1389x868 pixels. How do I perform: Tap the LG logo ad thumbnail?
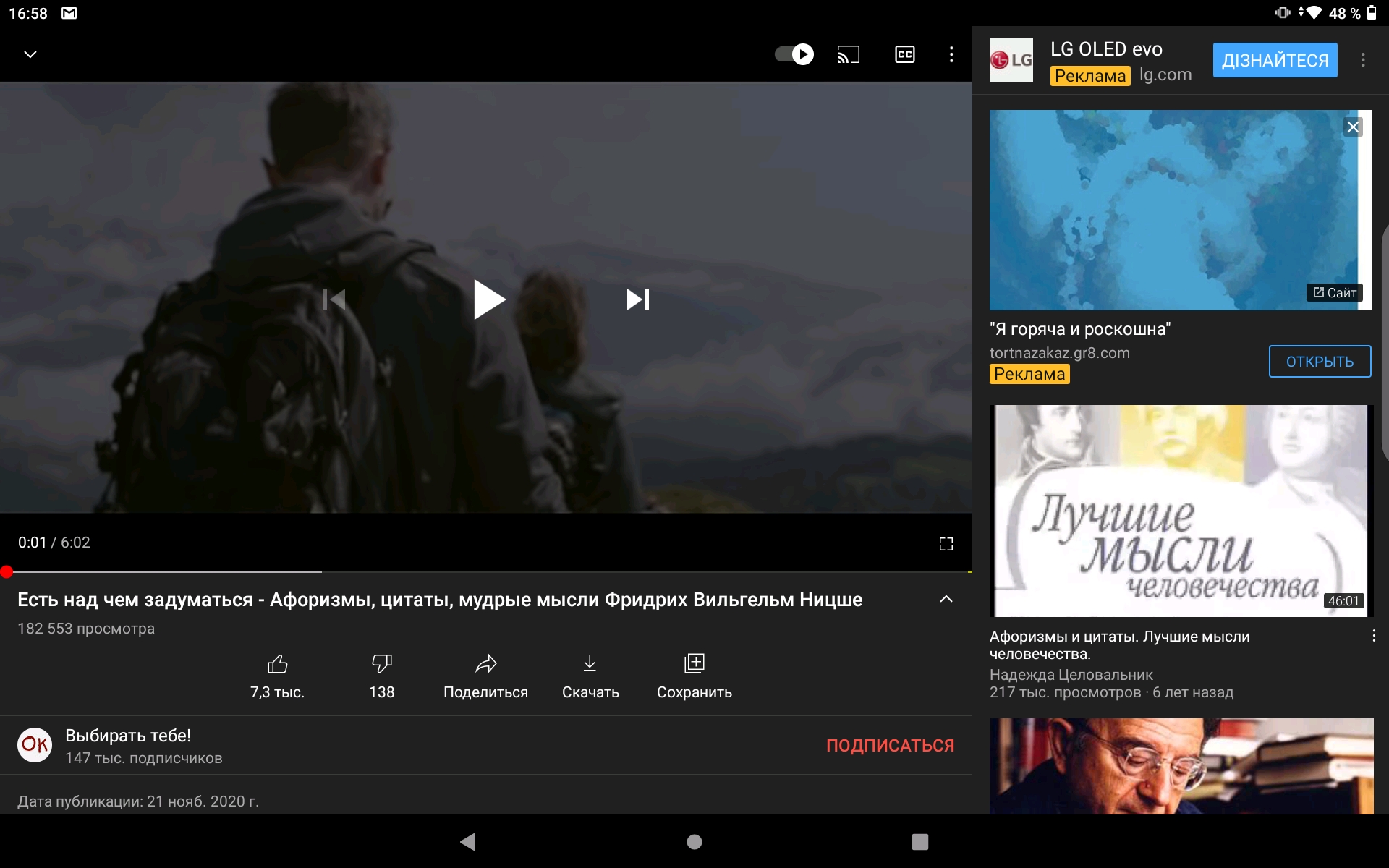1011,60
